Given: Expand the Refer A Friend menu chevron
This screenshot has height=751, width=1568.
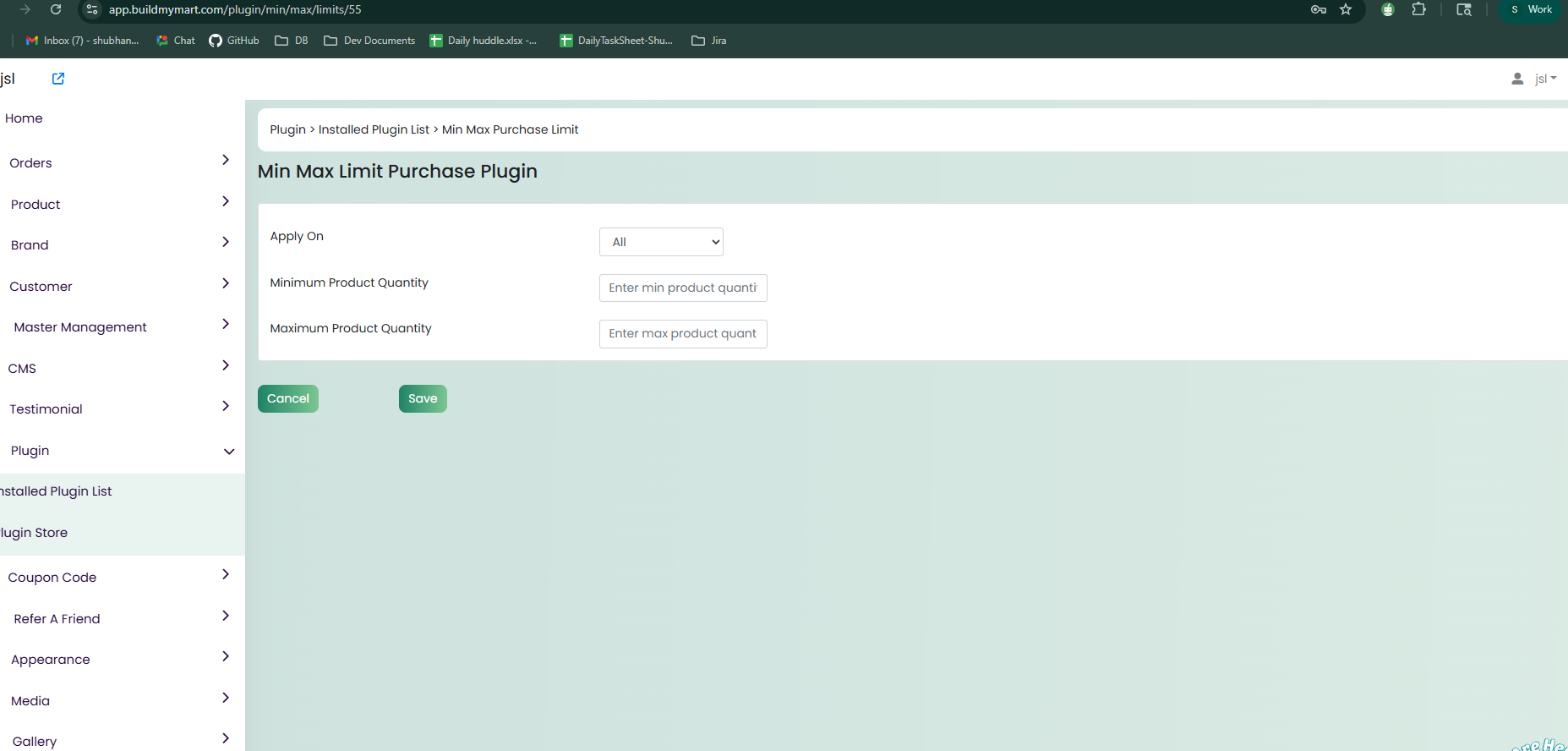Looking at the screenshot, I should 226,616.
